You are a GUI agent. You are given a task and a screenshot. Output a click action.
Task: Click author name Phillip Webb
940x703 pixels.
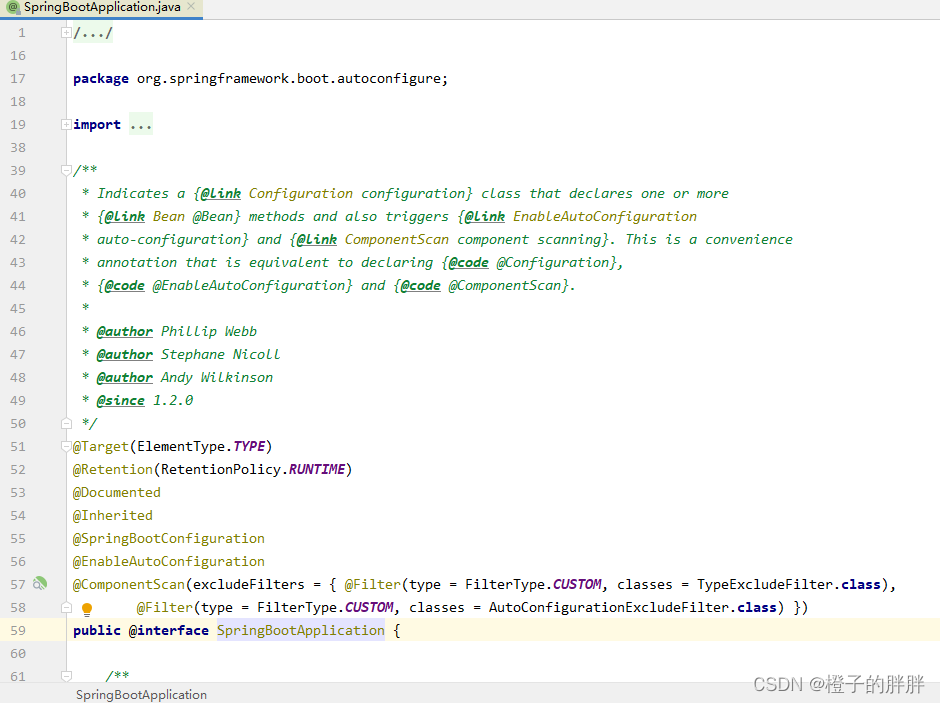[209, 331]
